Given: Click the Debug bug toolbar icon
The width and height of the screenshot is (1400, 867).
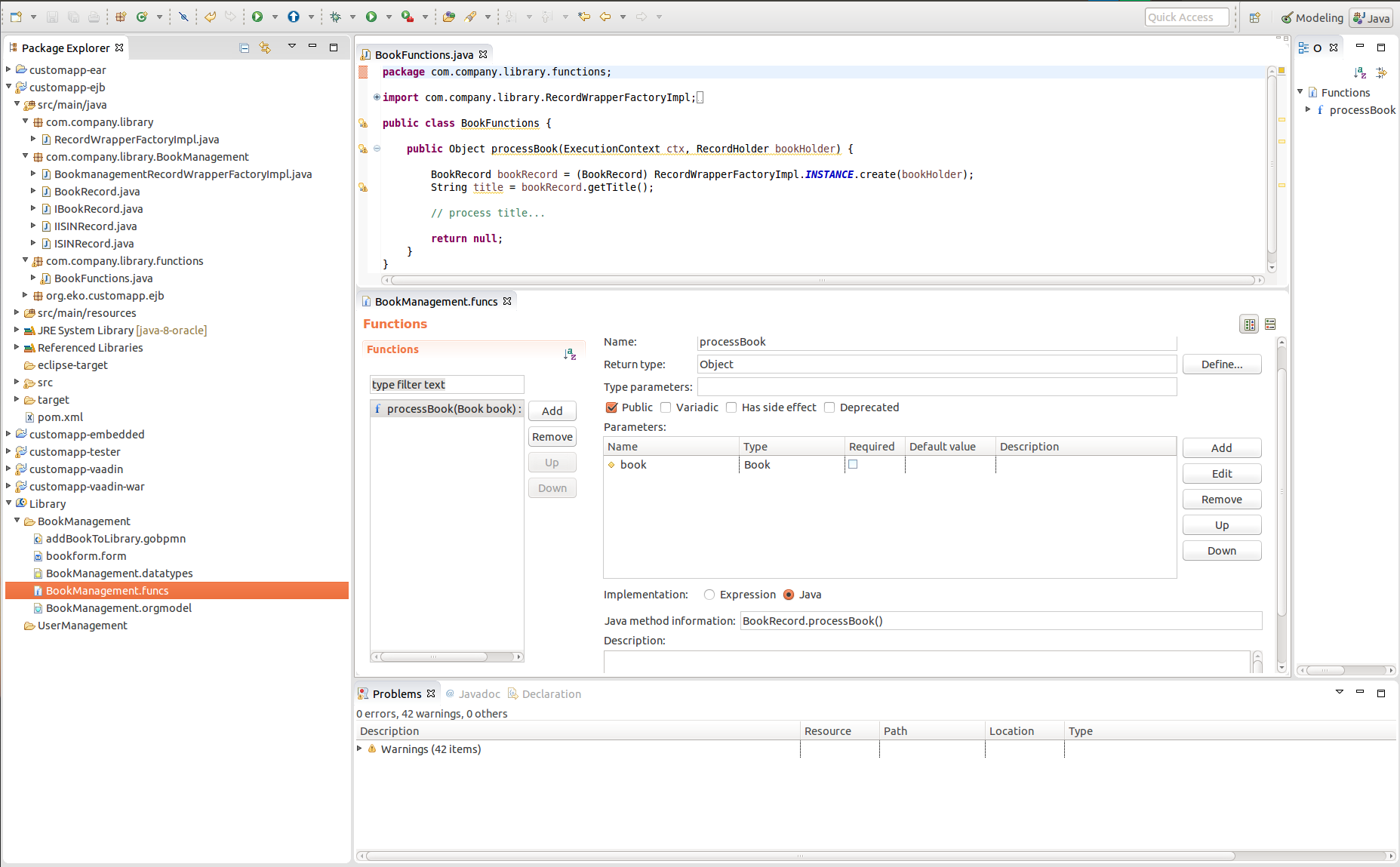Looking at the screenshot, I should [x=336, y=17].
